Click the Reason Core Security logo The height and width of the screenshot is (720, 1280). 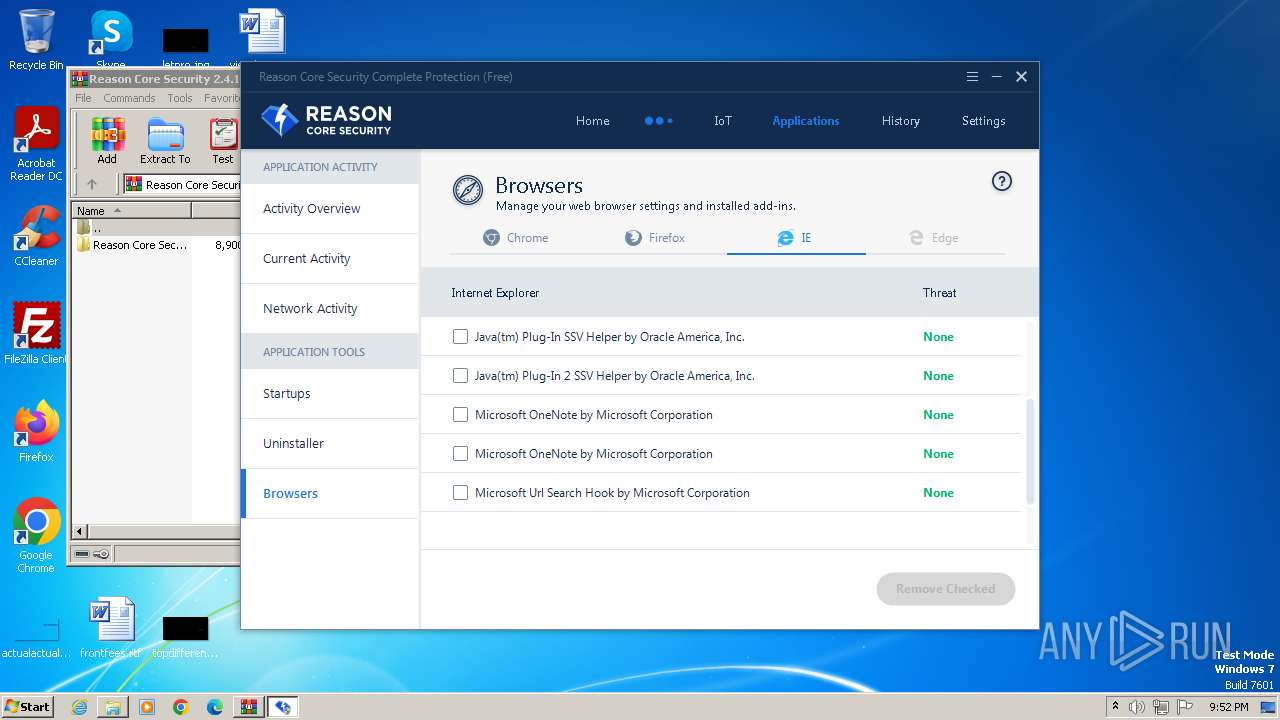point(326,120)
